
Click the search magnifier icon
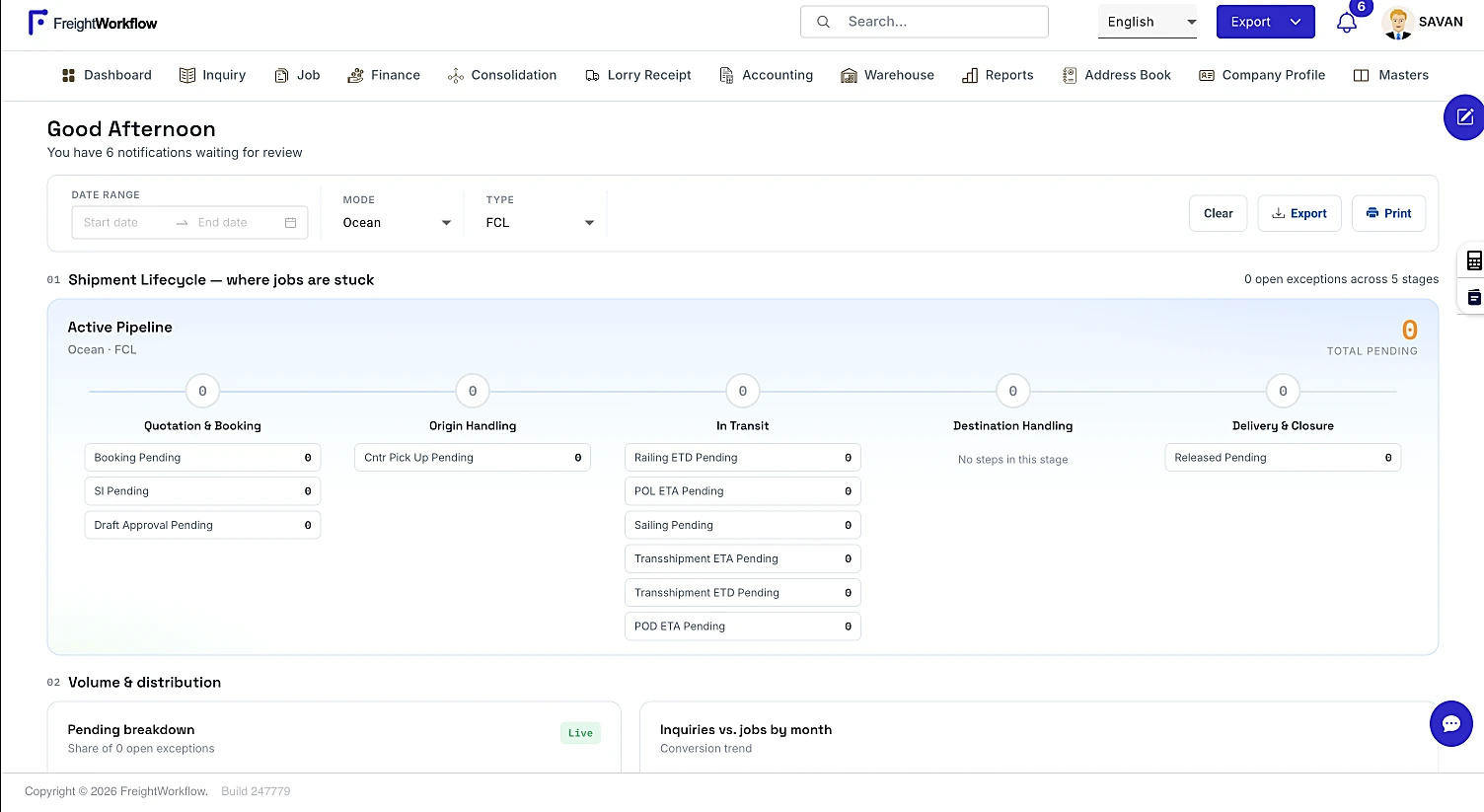(823, 22)
